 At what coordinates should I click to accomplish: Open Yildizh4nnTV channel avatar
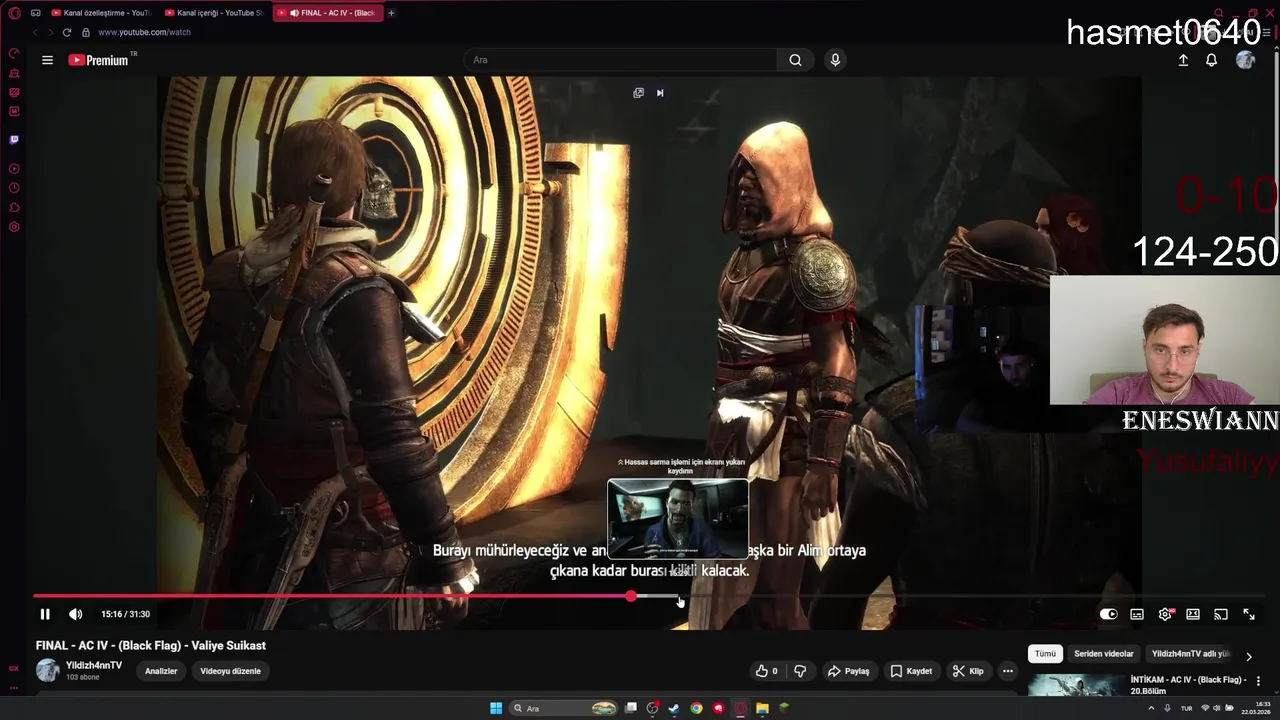tap(47, 670)
